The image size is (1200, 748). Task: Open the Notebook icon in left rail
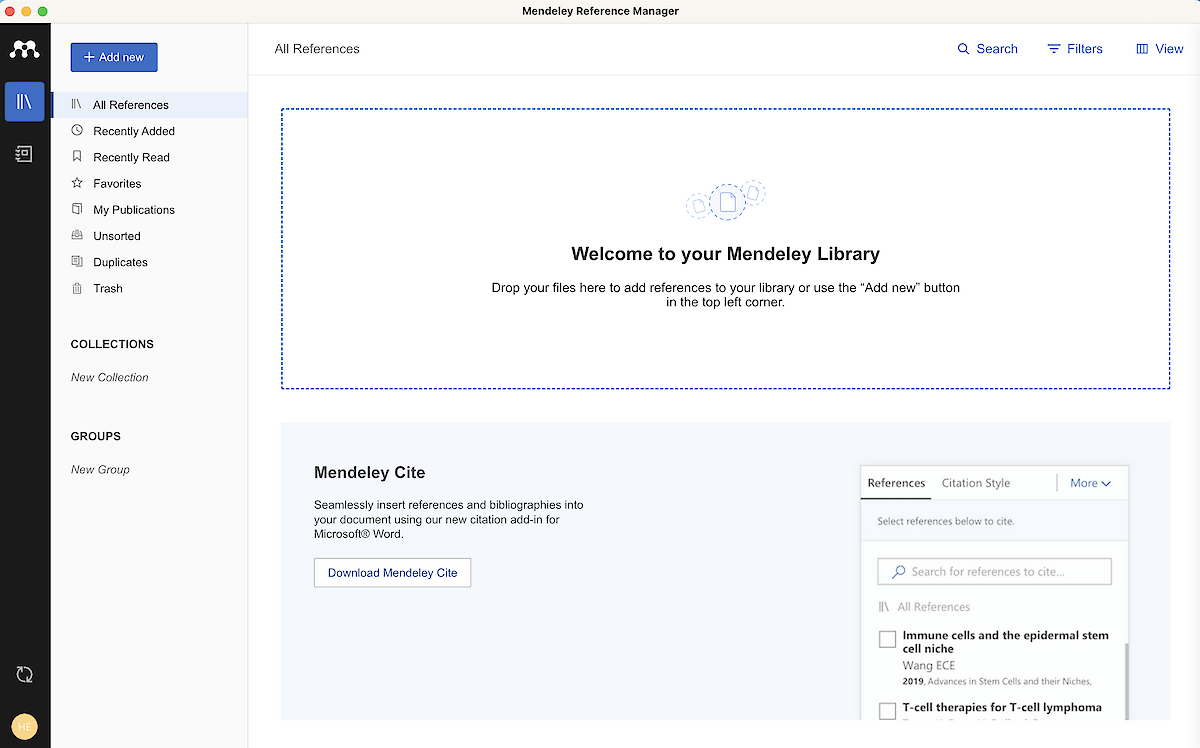(24, 154)
